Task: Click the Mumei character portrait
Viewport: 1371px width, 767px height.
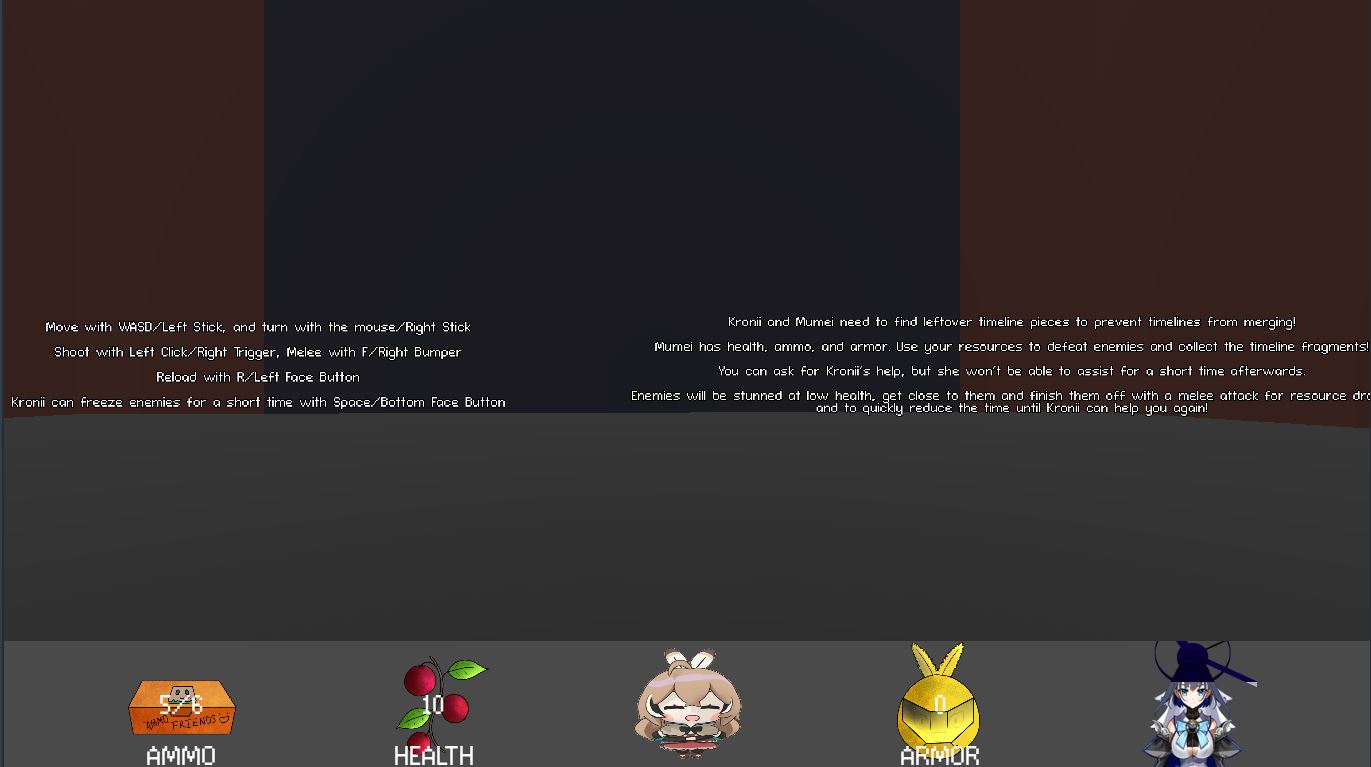Action: [689, 703]
